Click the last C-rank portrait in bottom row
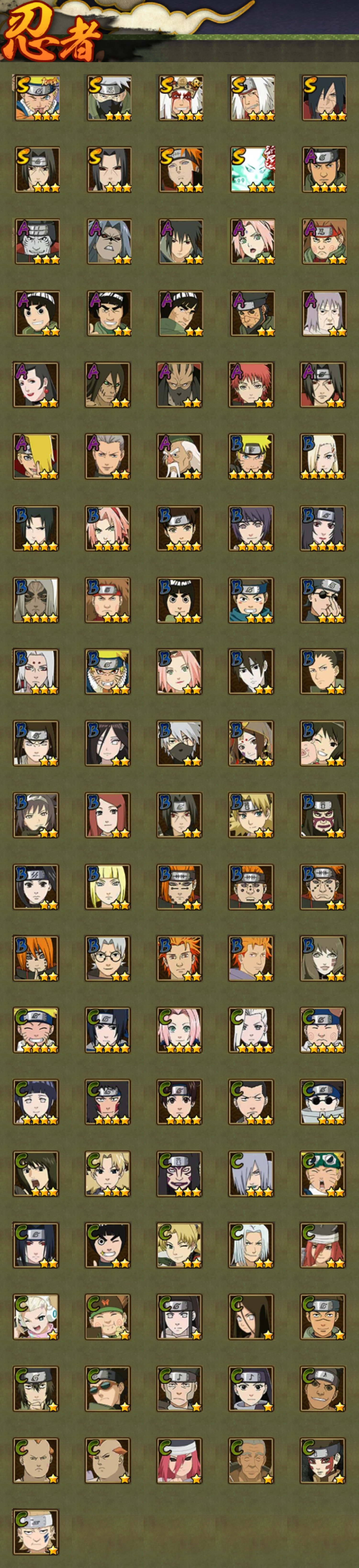359x1568 pixels. 37,1532
